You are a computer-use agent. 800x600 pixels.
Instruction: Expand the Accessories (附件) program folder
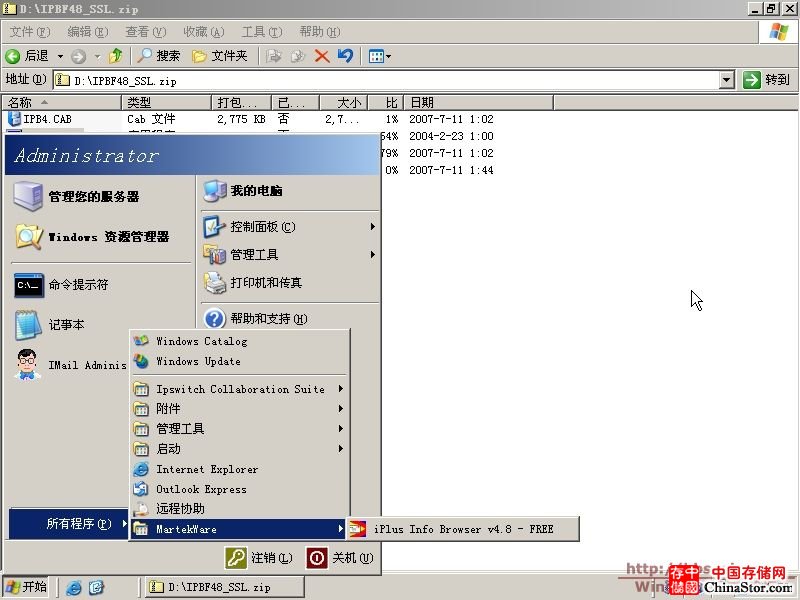click(x=240, y=409)
